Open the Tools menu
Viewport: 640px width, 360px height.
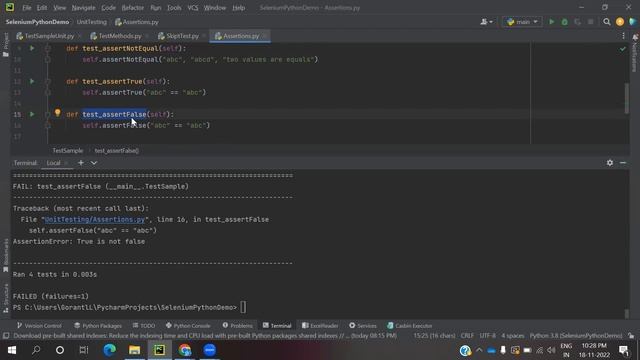174,8
